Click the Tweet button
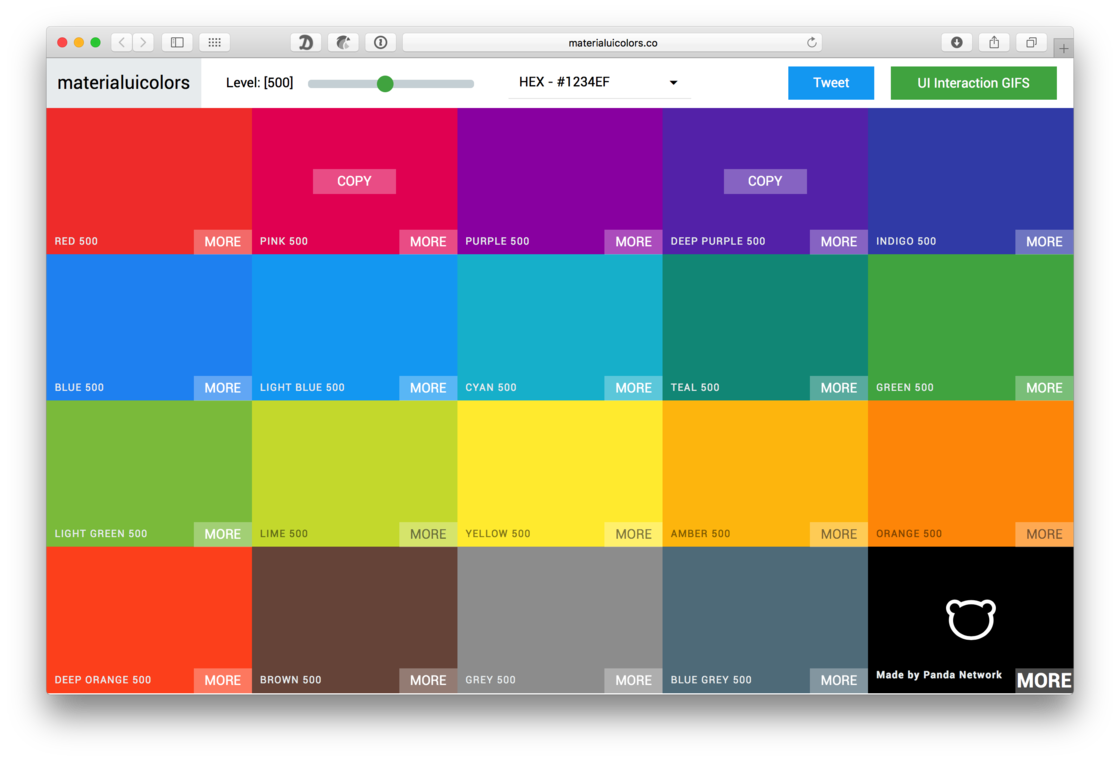The width and height of the screenshot is (1120, 761). coord(831,83)
